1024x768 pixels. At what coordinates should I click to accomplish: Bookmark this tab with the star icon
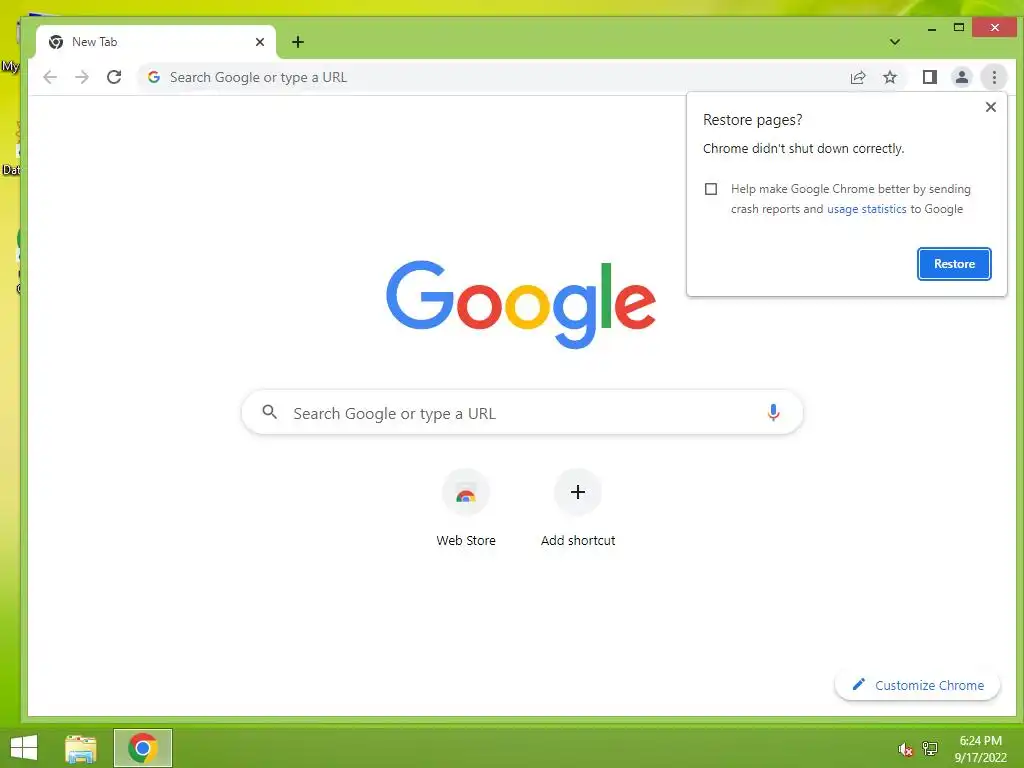point(889,77)
